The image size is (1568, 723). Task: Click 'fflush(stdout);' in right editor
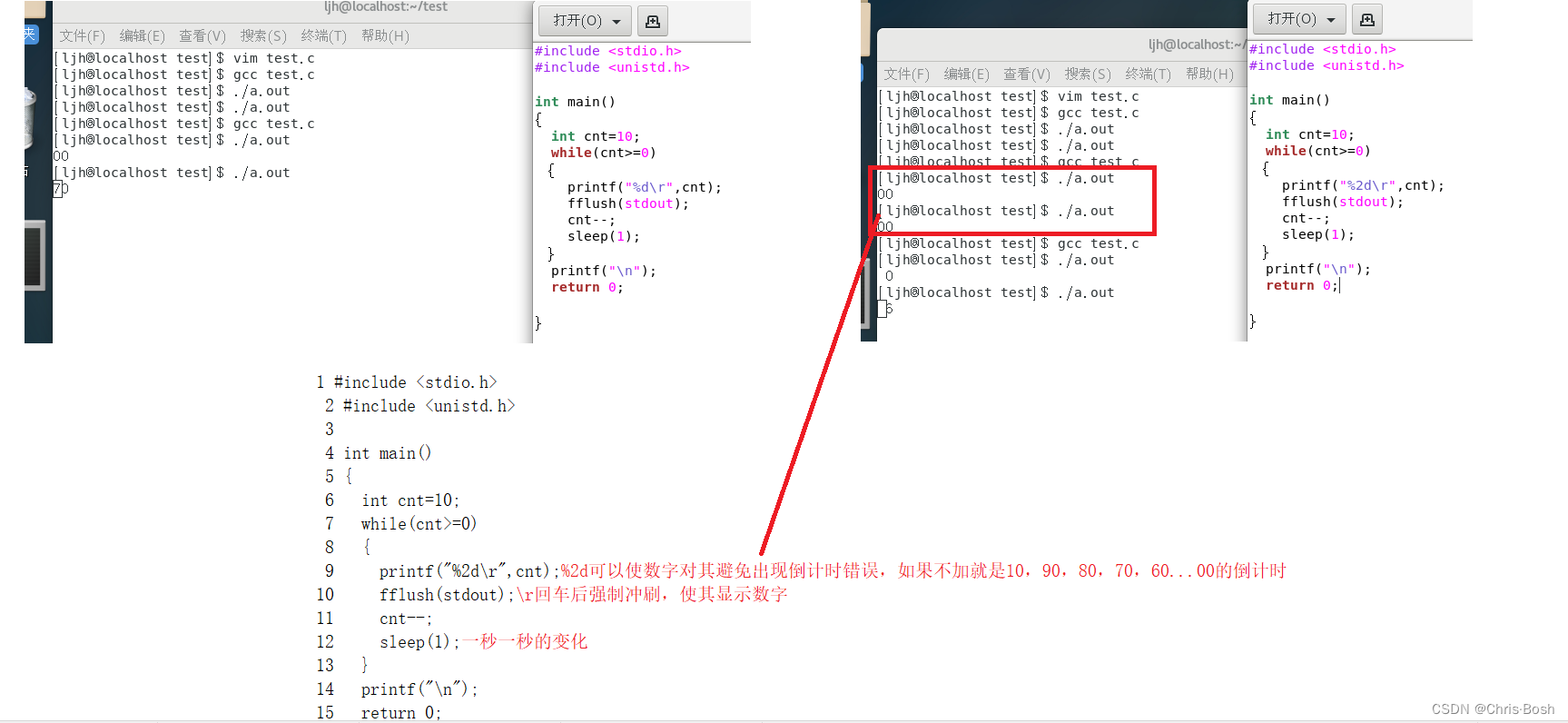pyautogui.click(x=1343, y=202)
